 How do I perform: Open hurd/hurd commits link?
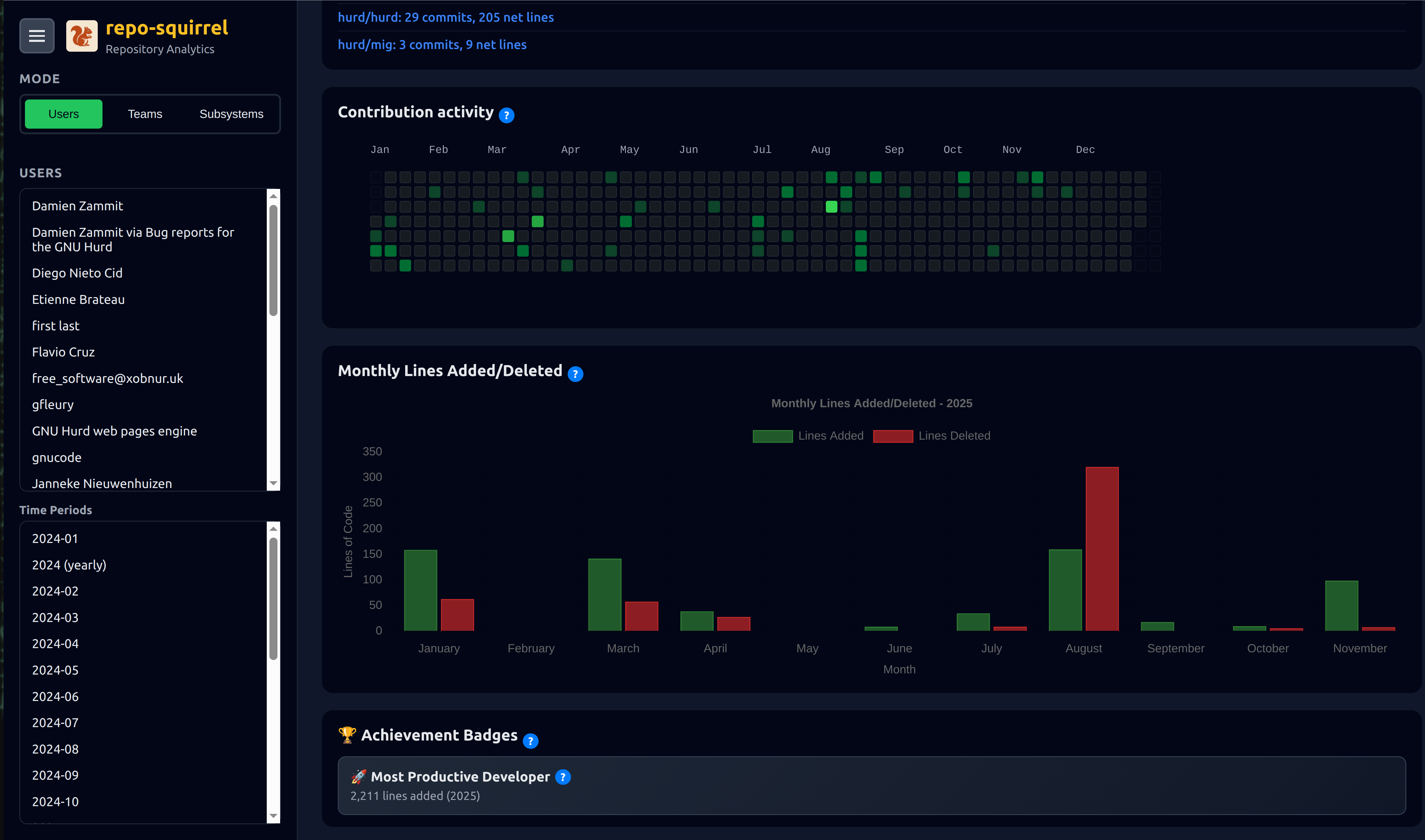445,17
